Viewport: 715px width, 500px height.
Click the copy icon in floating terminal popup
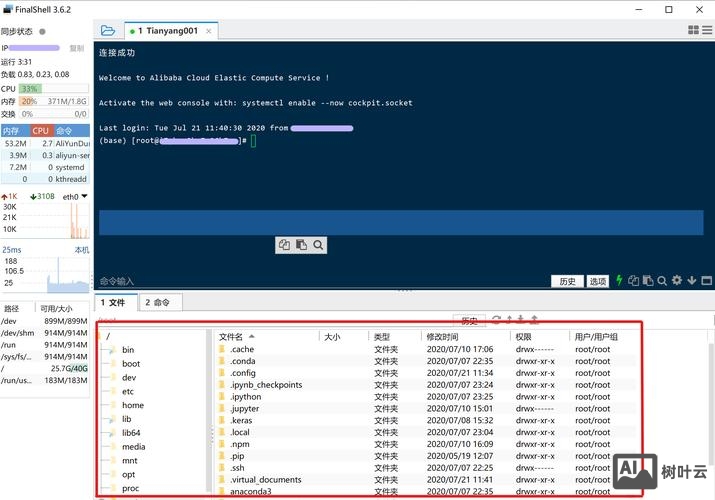coord(285,245)
